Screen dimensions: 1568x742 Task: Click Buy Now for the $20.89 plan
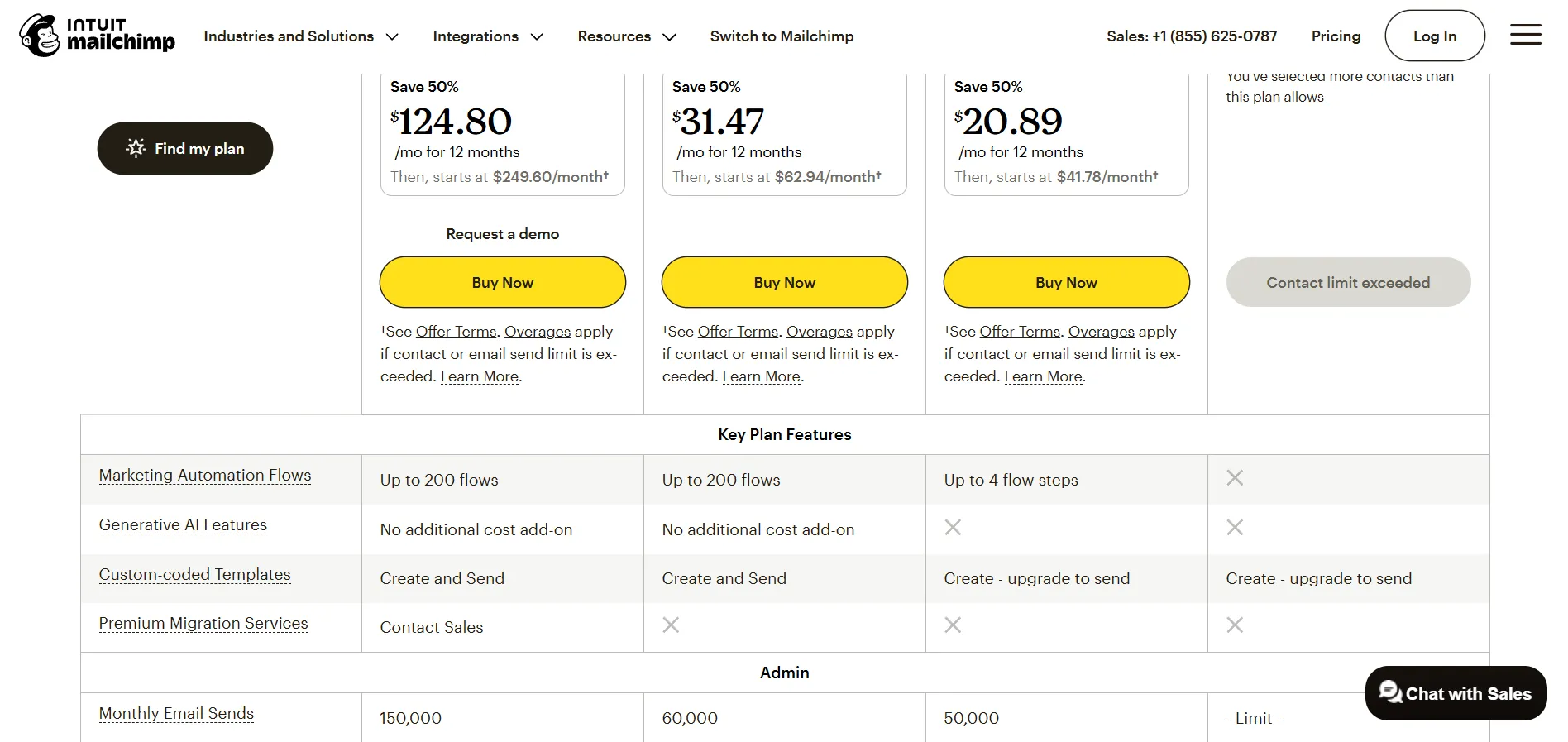click(1066, 282)
